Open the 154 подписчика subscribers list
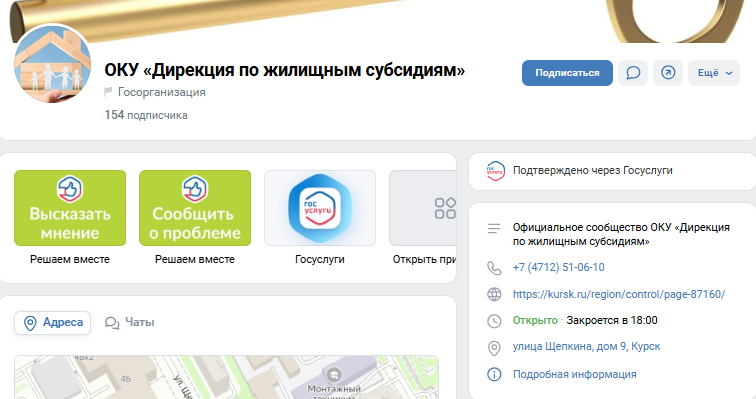This screenshot has width=756, height=399. pyautogui.click(x=146, y=115)
